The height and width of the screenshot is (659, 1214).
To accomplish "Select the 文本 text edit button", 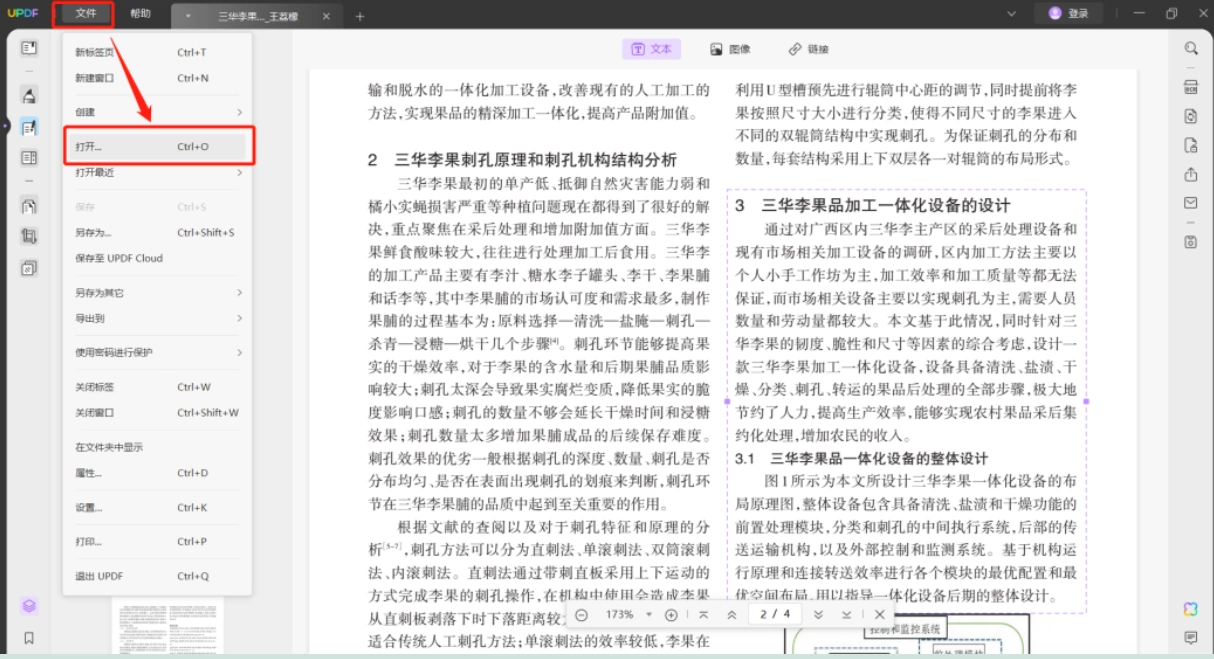I will click(x=651, y=49).
